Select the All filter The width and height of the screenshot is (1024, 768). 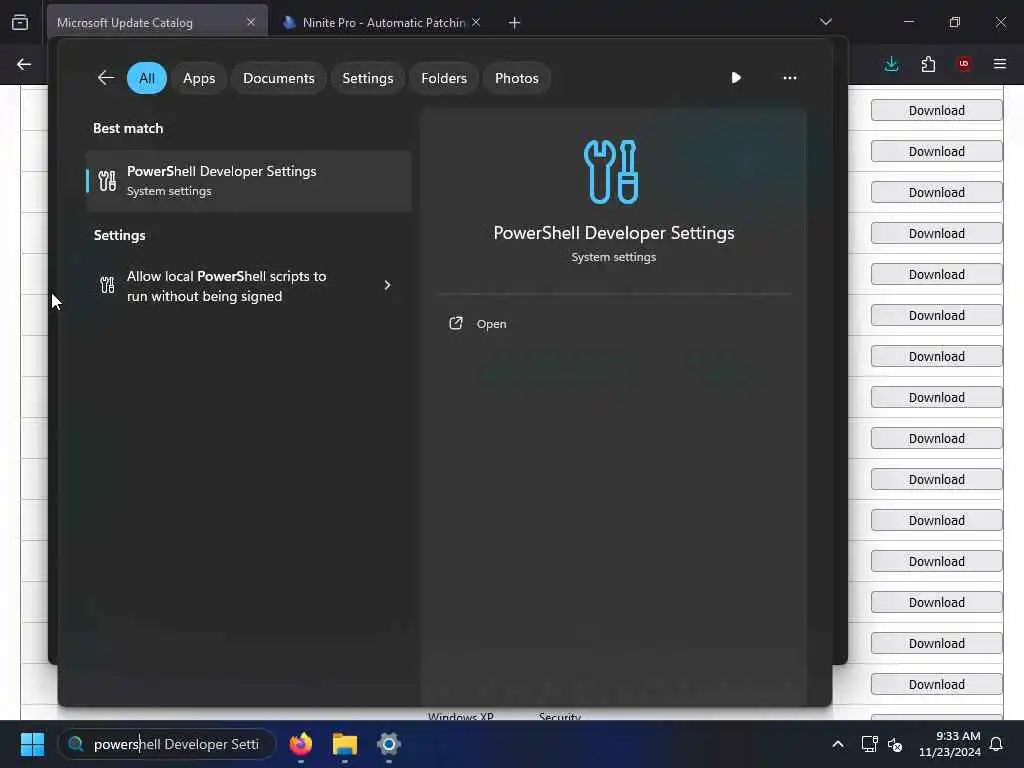(147, 78)
